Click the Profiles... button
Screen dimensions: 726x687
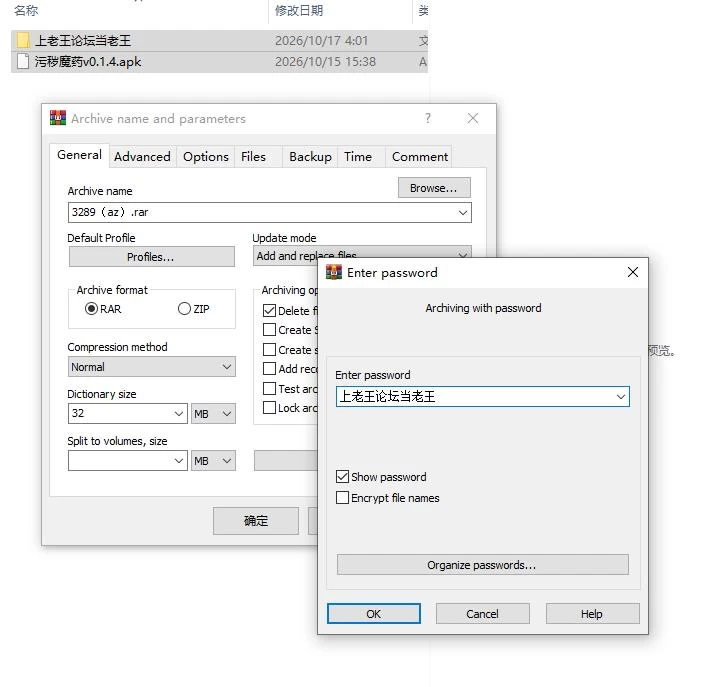pos(151,256)
